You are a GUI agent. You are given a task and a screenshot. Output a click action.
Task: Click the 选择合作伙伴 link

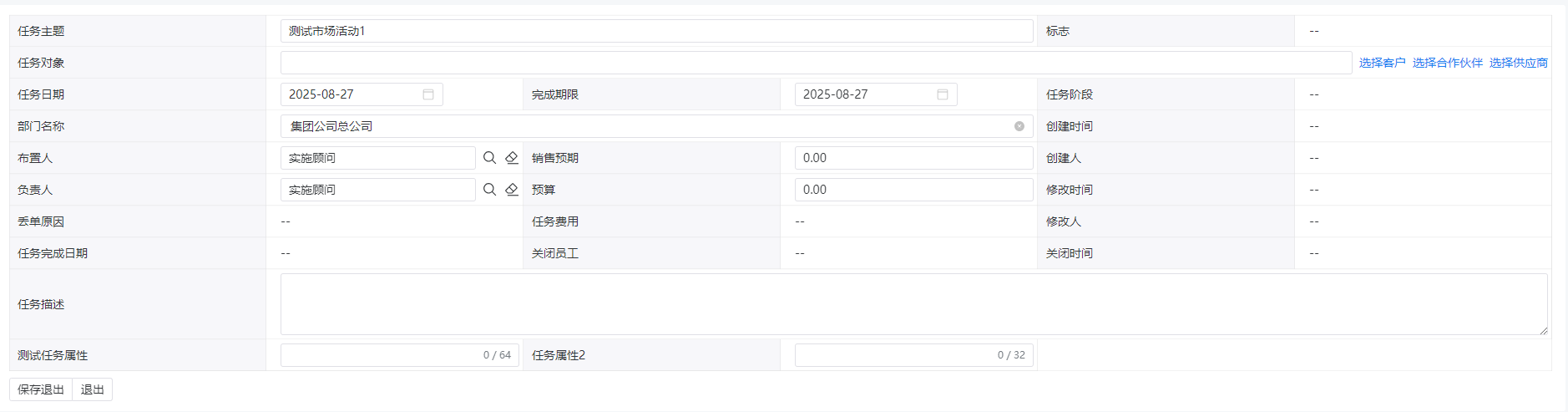pyautogui.click(x=1447, y=63)
